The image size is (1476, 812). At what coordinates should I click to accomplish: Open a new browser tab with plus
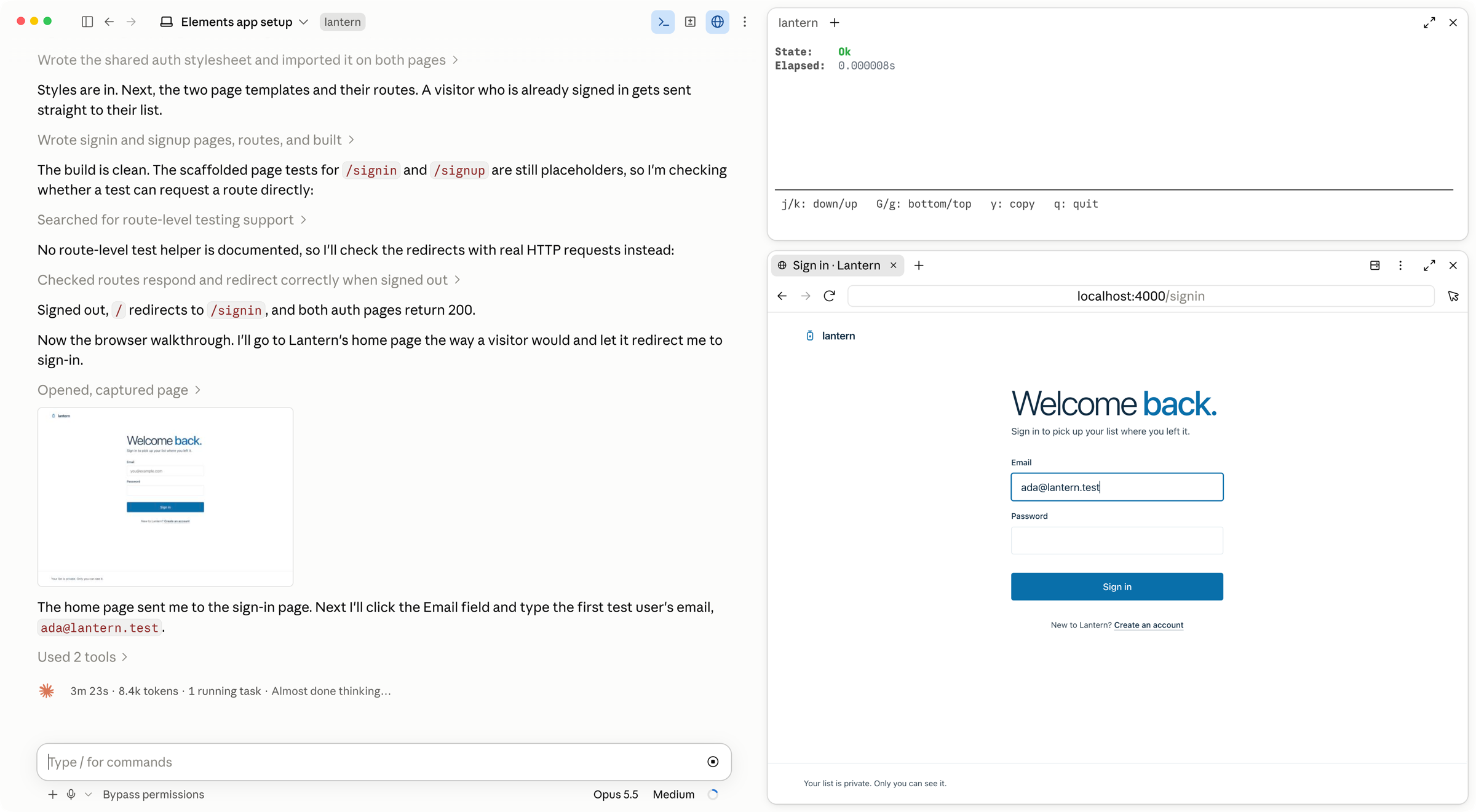919,266
